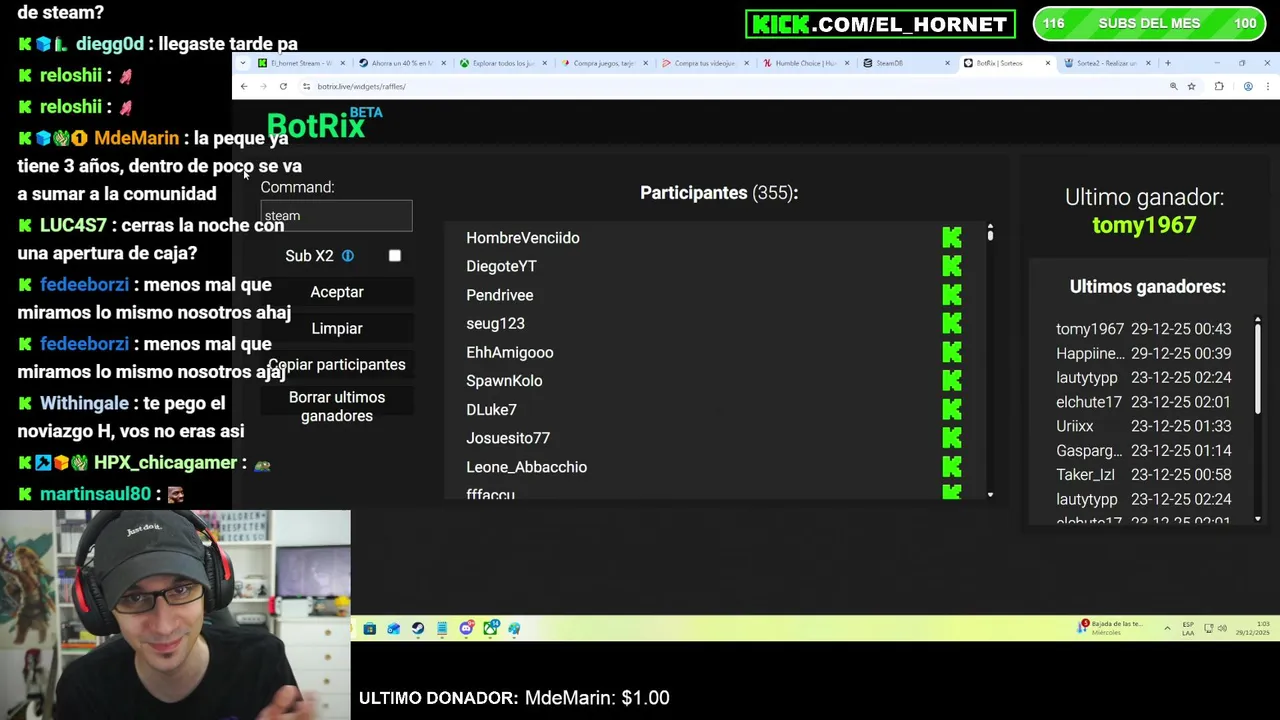Viewport: 1280px width, 720px height.
Task: Click the Kick icon beside HombreVenciido
Action: coord(952,238)
